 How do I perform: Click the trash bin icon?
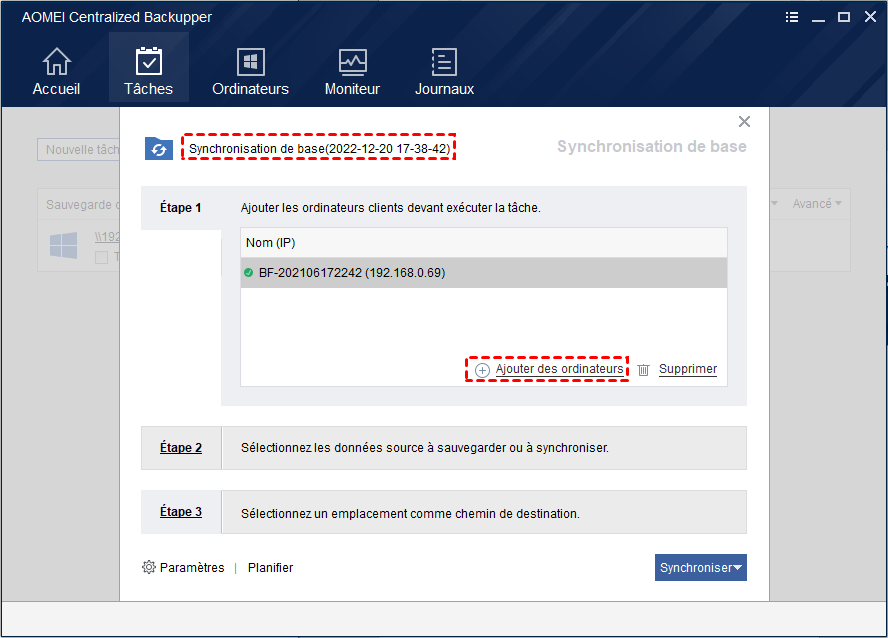coord(643,370)
